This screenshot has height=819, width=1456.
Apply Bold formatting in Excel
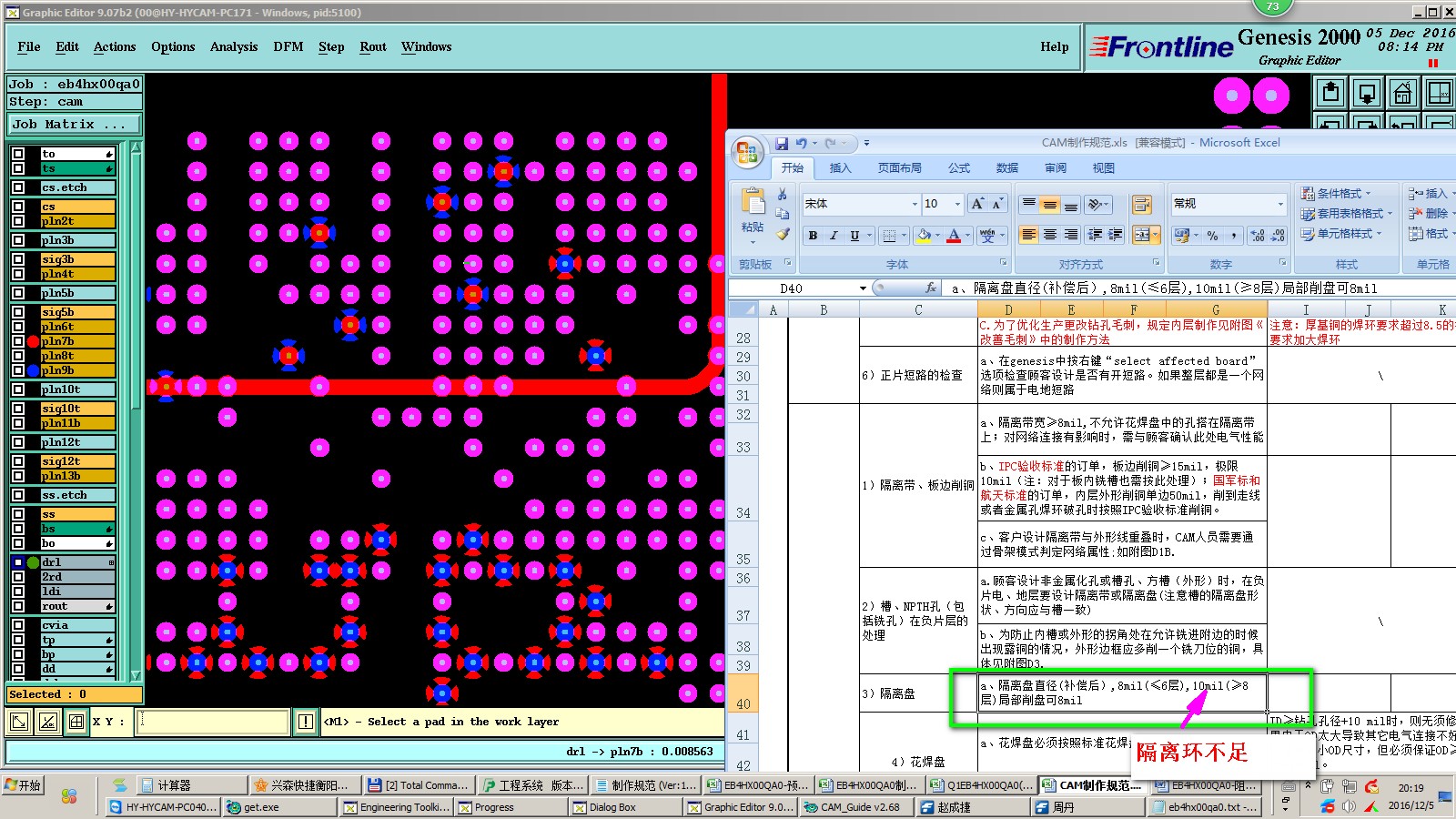tap(813, 236)
